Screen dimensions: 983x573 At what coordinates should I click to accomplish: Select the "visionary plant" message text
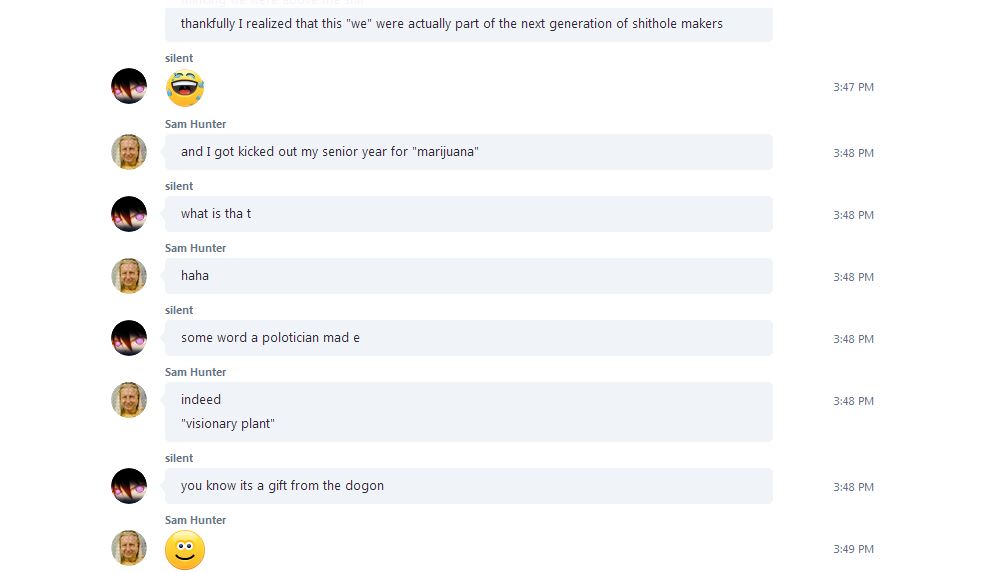tap(228, 424)
